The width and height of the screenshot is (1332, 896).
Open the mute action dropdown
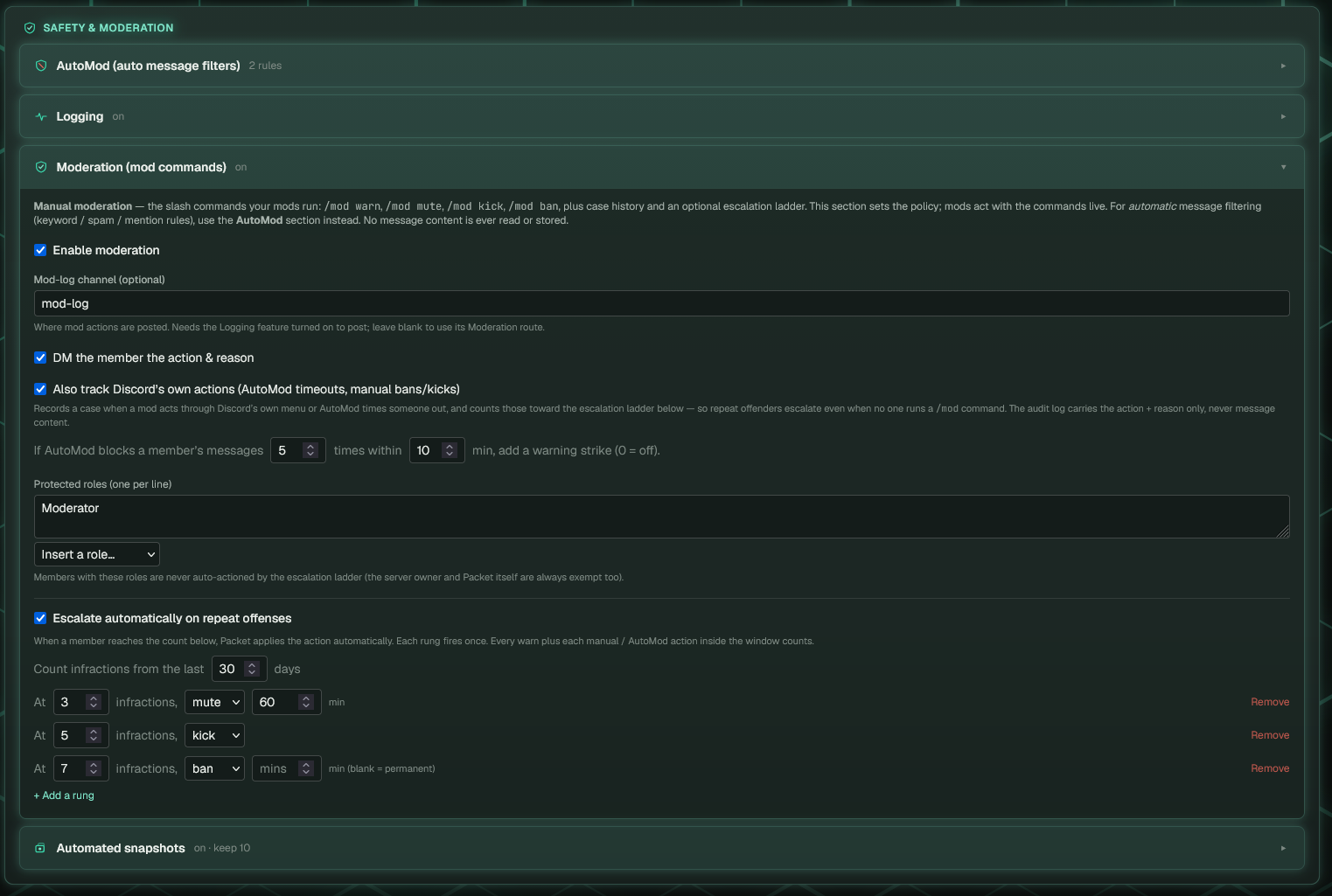point(214,702)
